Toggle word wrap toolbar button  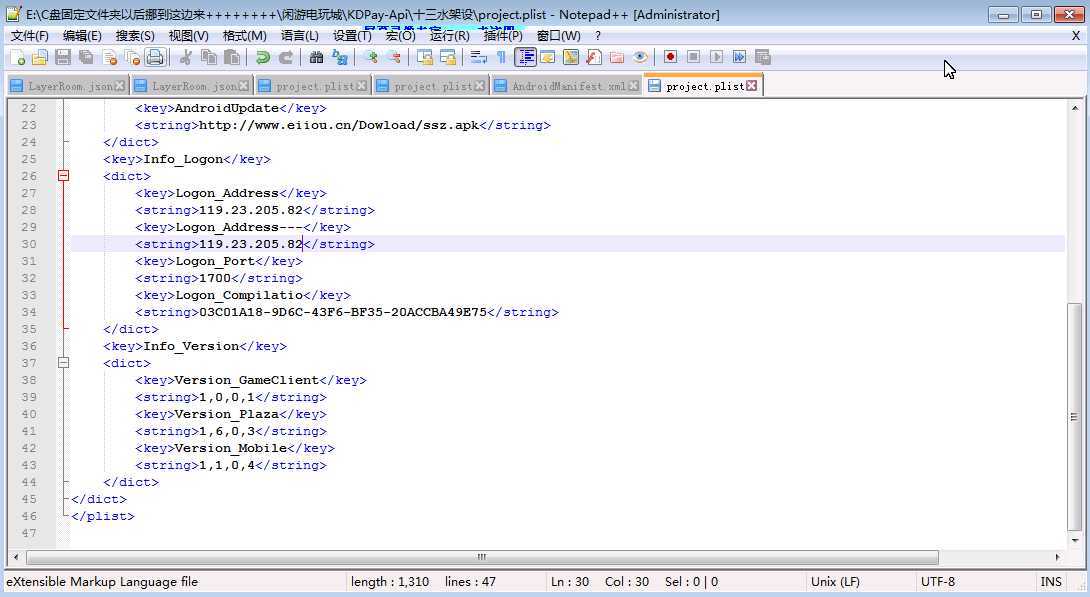tap(478, 58)
